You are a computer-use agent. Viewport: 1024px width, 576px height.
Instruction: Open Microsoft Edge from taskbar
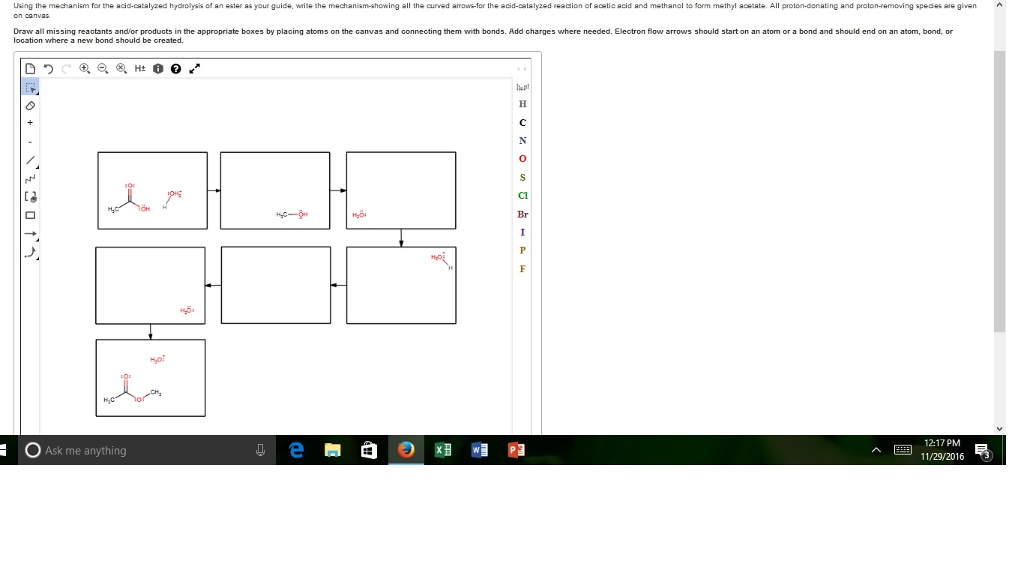[x=296, y=450]
